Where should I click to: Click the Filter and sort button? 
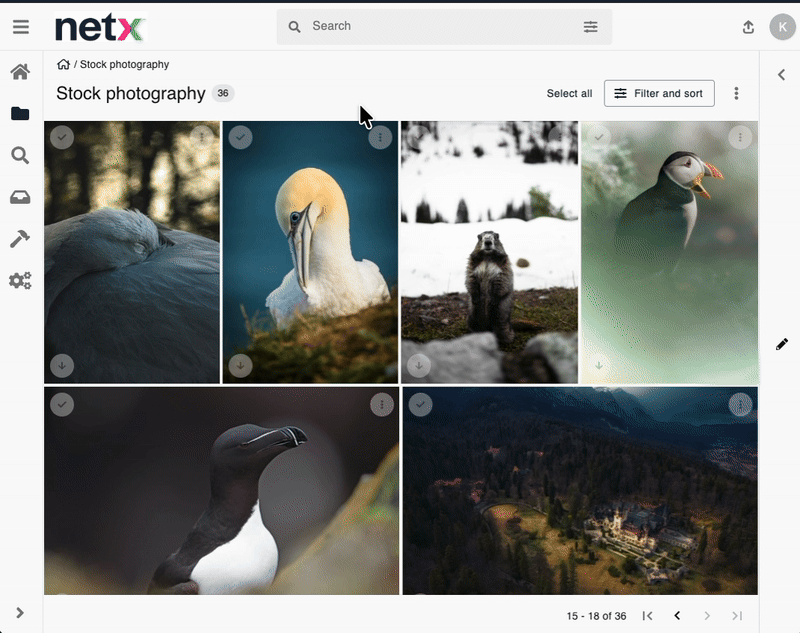click(x=659, y=93)
